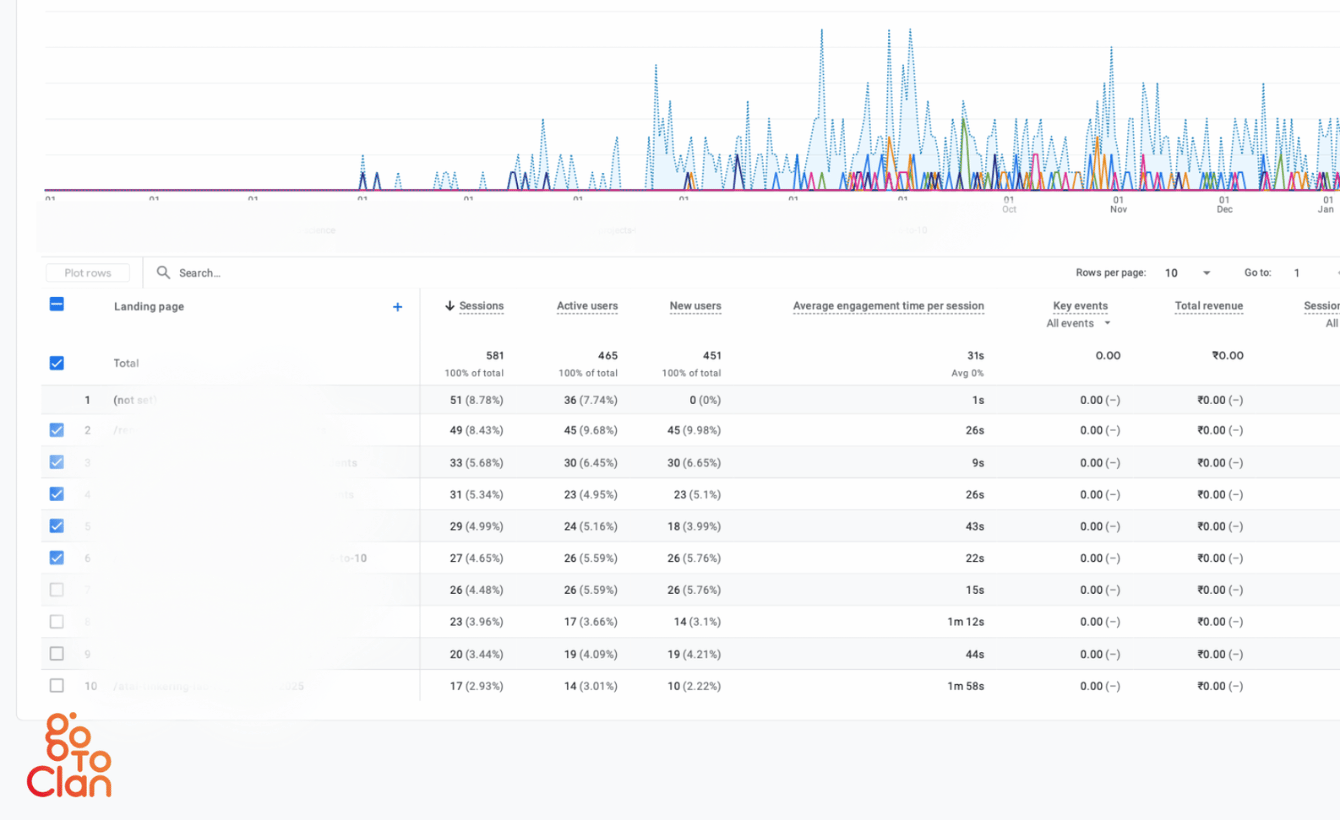The width and height of the screenshot is (1340, 820).
Task: Select the Total revenue column header
Action: pos(1209,306)
